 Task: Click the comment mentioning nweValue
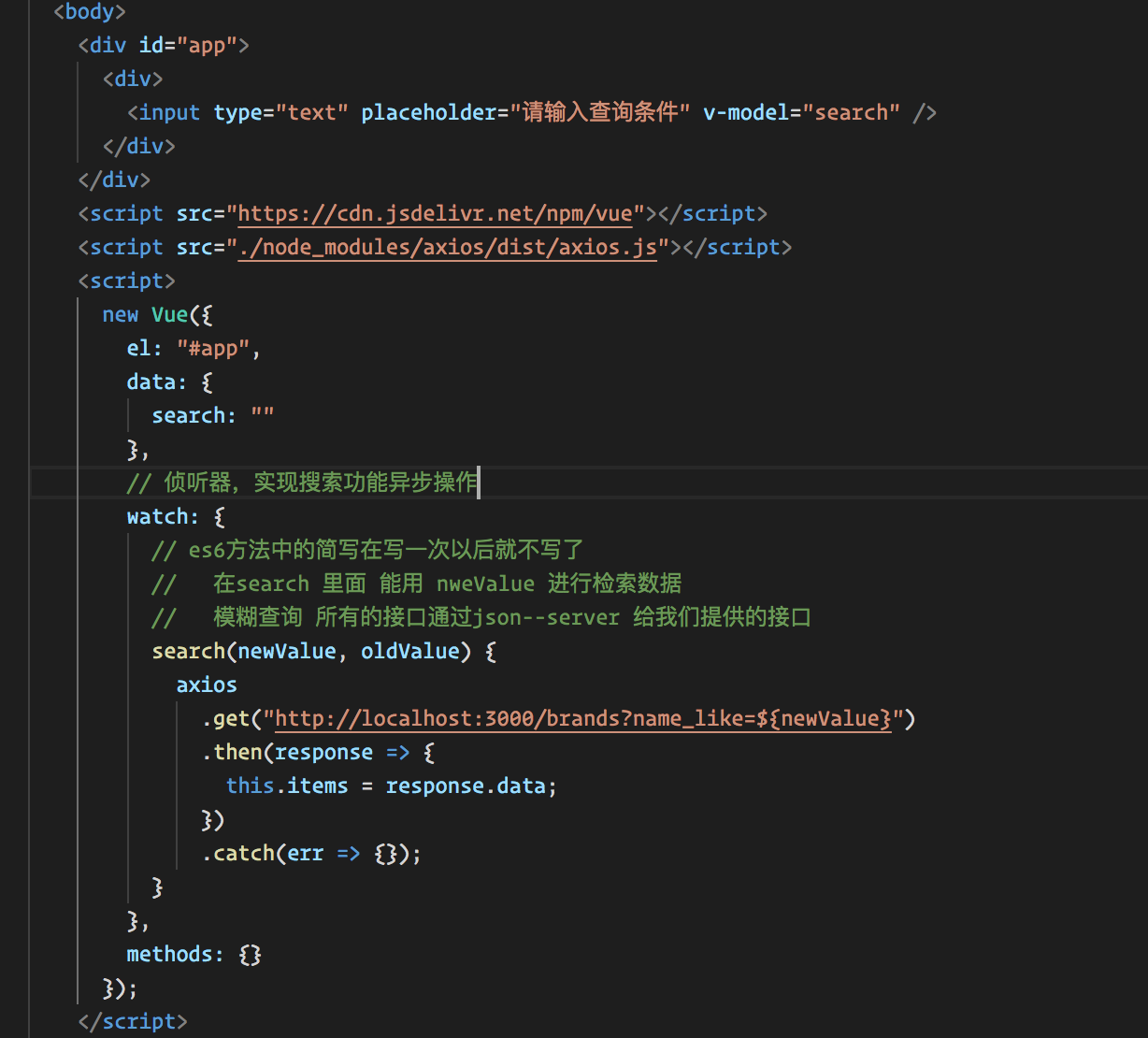tap(417, 584)
